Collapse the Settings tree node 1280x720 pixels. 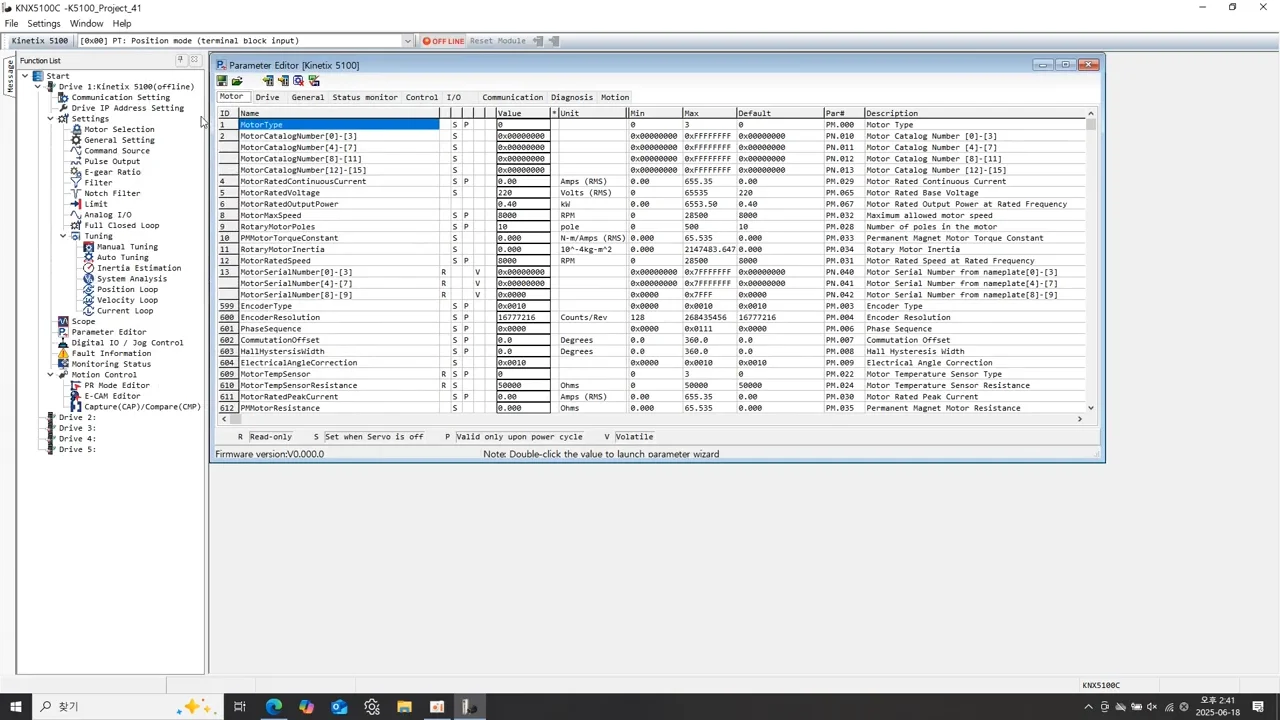50,119
